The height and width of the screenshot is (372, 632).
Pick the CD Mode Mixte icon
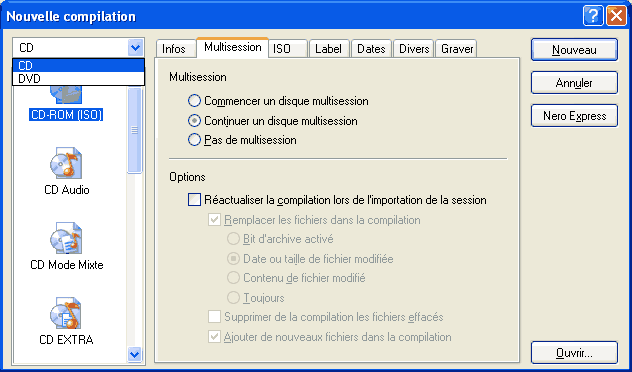pos(66,238)
